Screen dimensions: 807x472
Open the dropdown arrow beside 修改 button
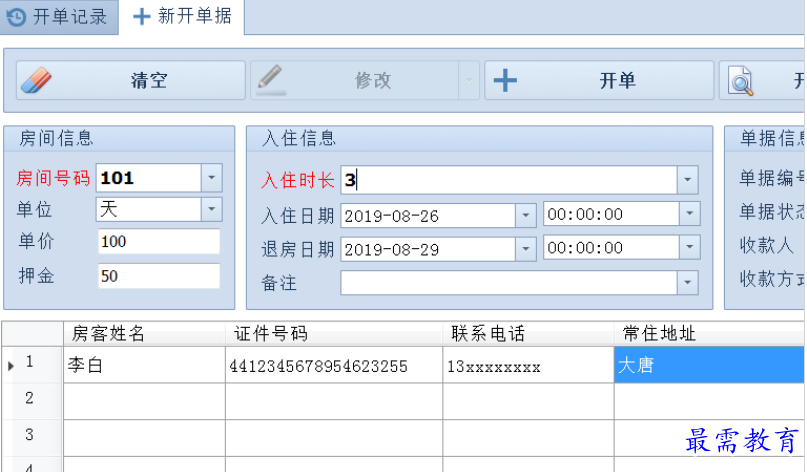pyautogui.click(x=467, y=81)
